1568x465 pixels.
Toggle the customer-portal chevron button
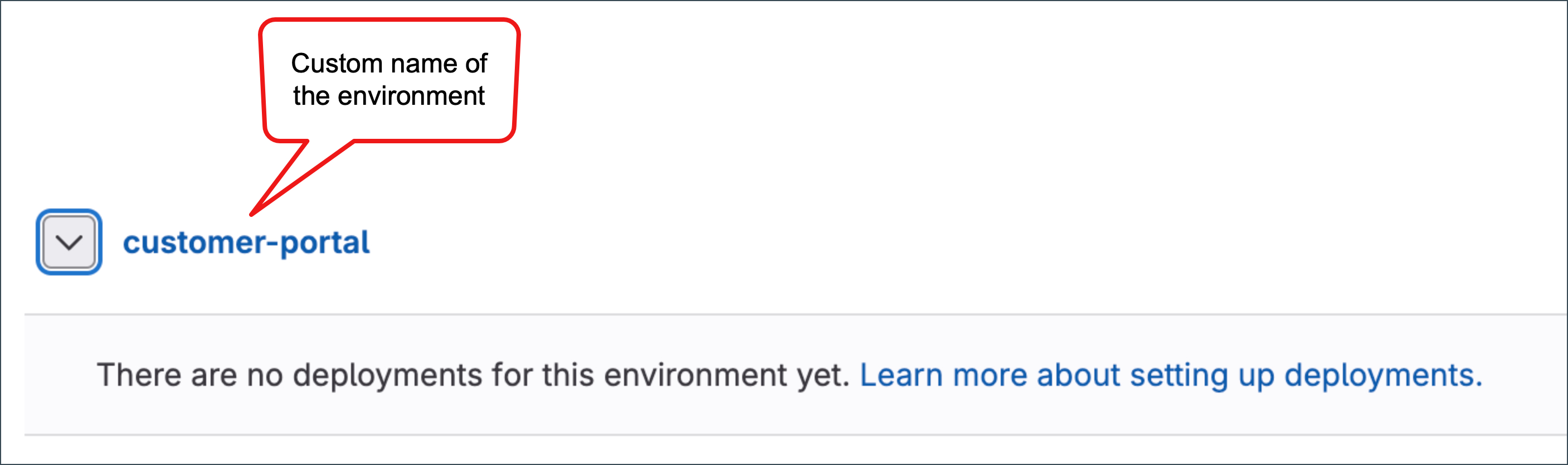click(69, 242)
